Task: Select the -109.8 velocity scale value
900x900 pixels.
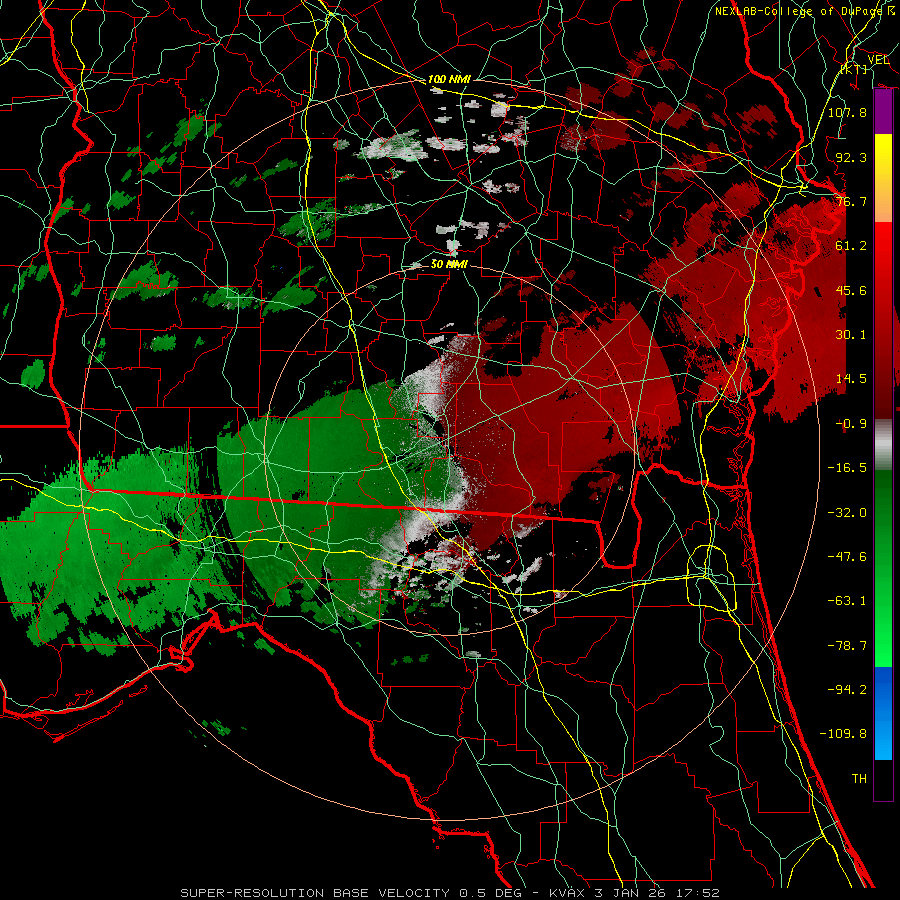Action: (x=843, y=734)
